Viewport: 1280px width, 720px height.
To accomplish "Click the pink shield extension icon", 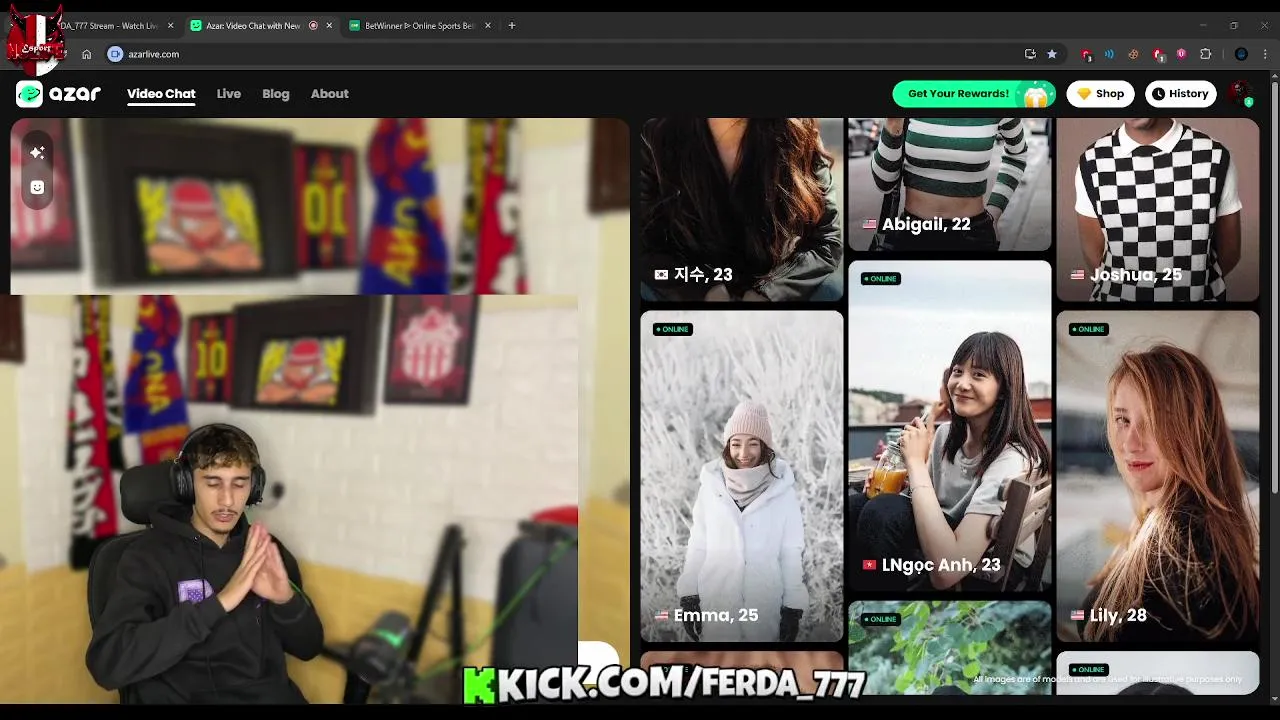I will (1182, 54).
